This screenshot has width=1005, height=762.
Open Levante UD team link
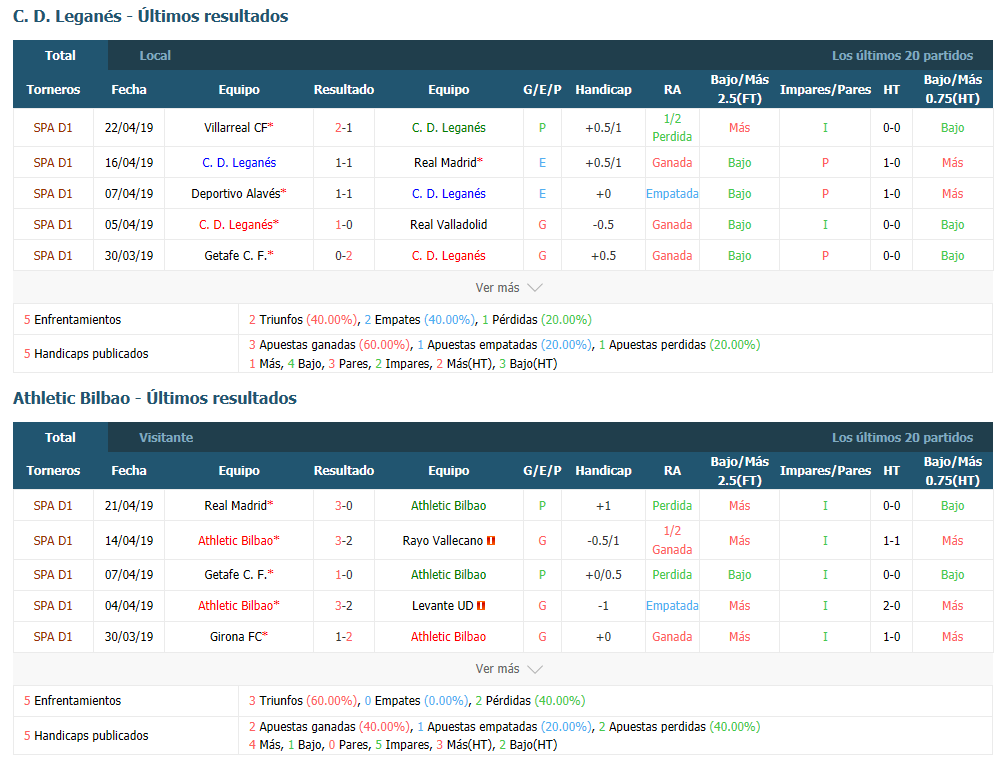pos(443,606)
